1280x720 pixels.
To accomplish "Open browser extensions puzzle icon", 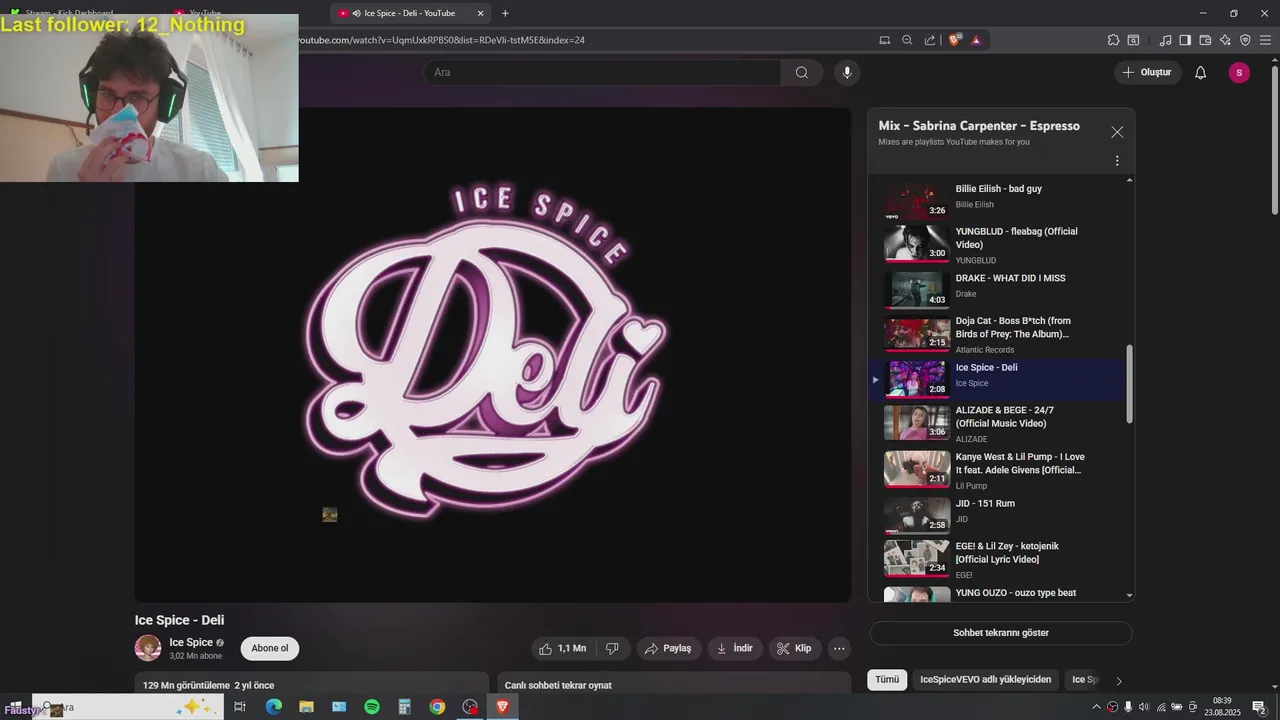I will [x=1113, y=40].
